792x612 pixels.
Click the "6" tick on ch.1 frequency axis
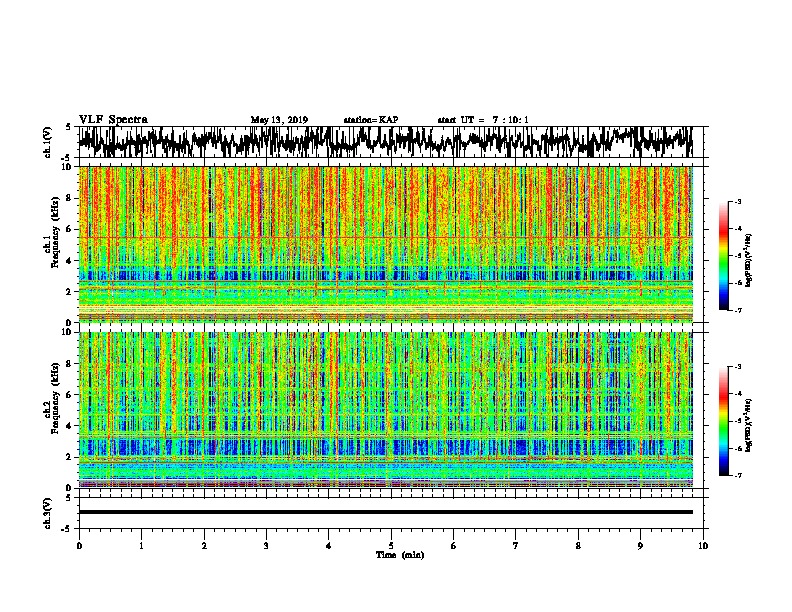tap(71, 229)
